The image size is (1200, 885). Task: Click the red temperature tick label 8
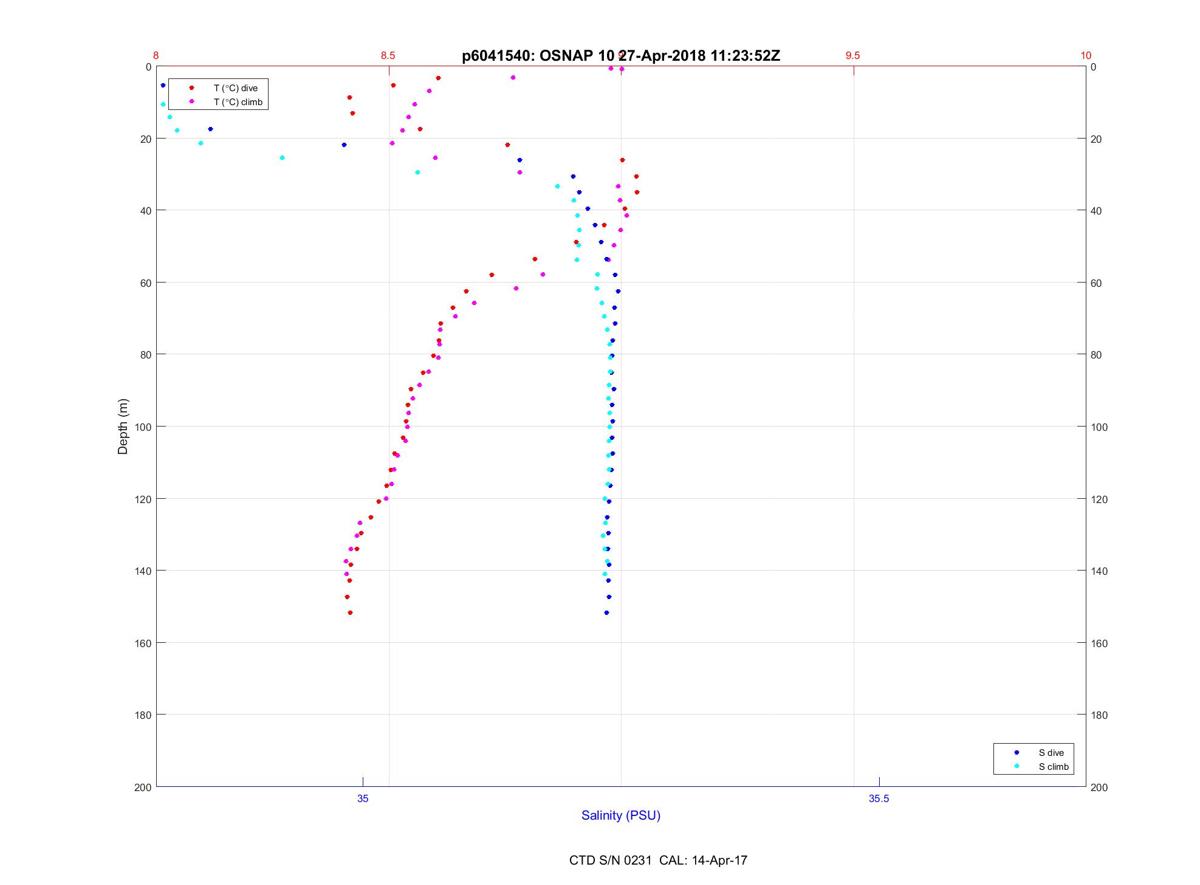point(156,56)
